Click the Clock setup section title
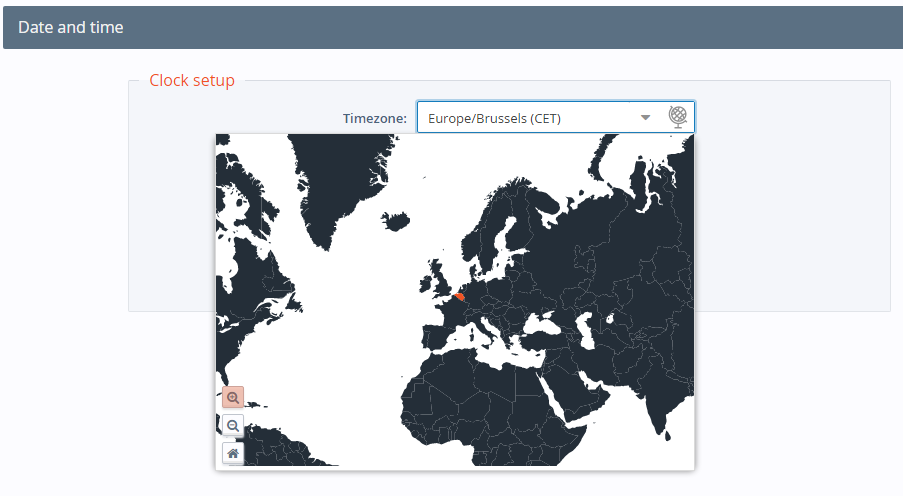This screenshot has height=496, width=903. [192, 80]
